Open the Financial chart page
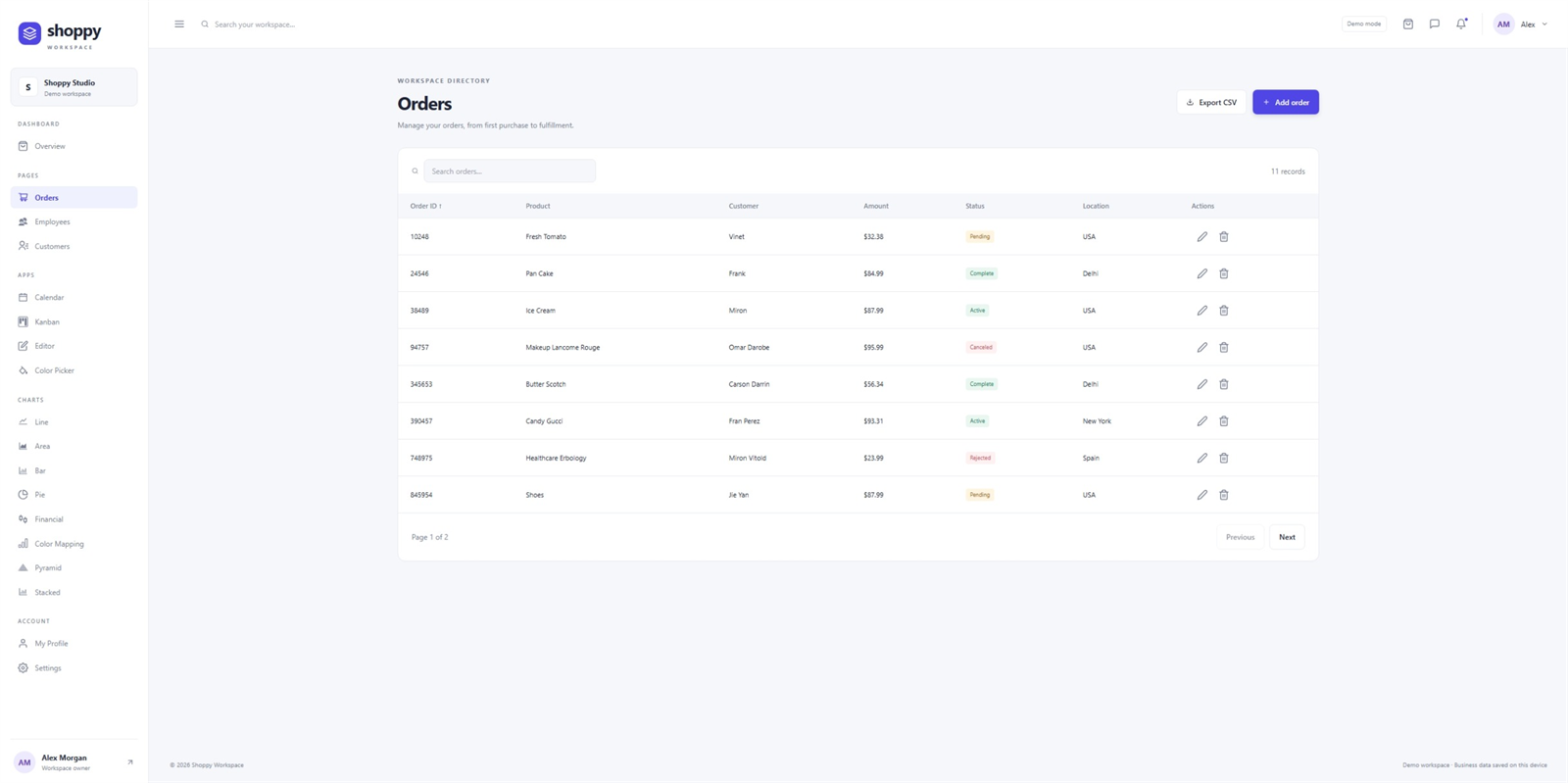The image size is (1568, 783). coord(73,519)
